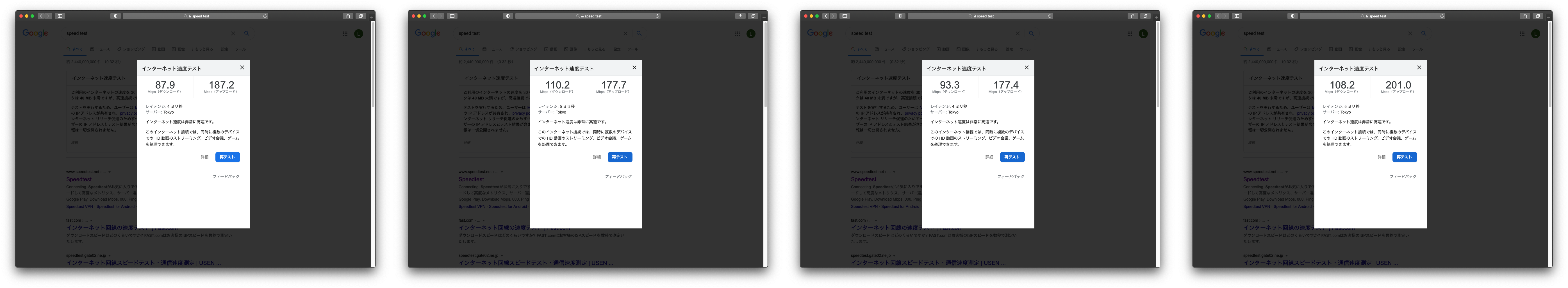1568x288 pixels.
Task: Click 再テスト in the 87.9 Mbps dialog
Action: (x=228, y=157)
